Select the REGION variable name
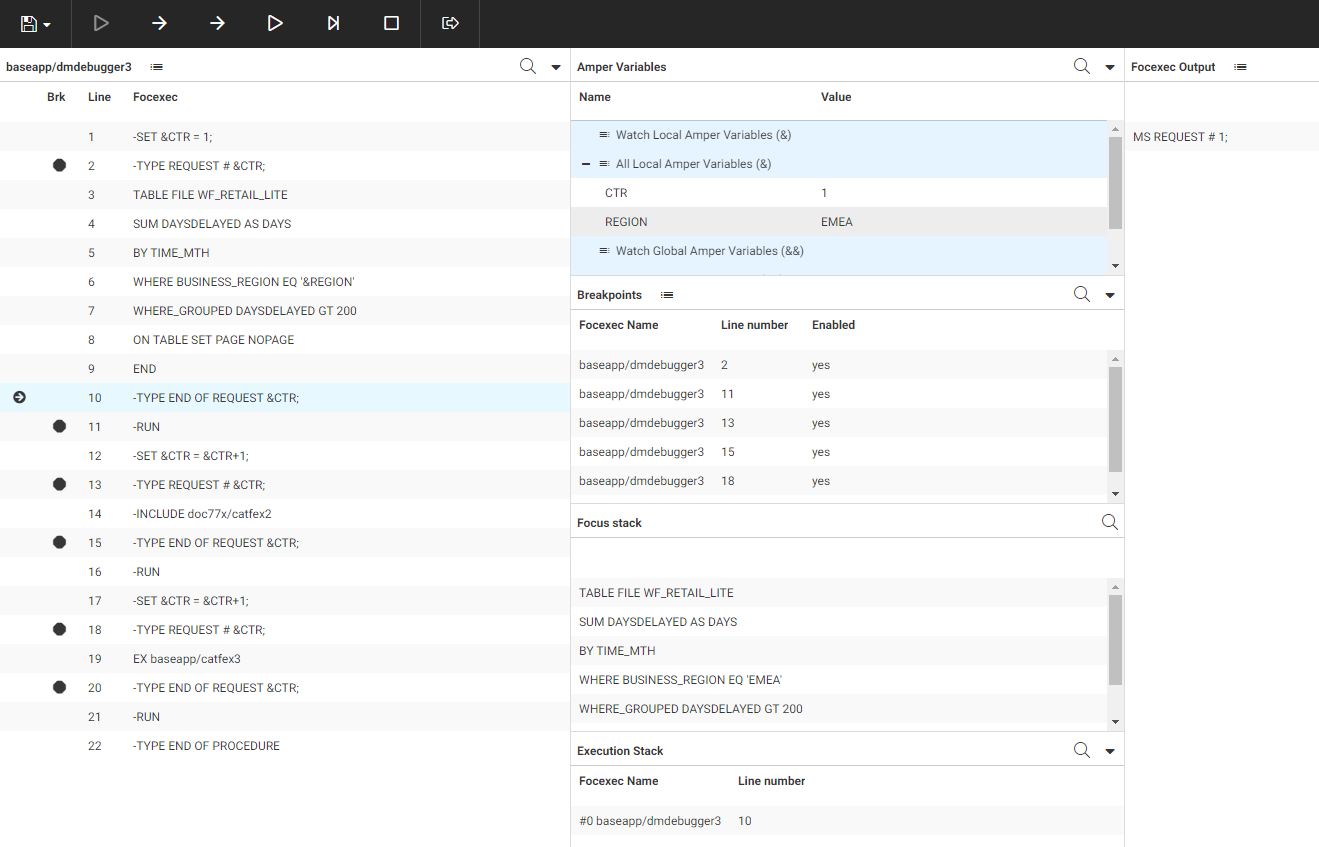 click(626, 222)
